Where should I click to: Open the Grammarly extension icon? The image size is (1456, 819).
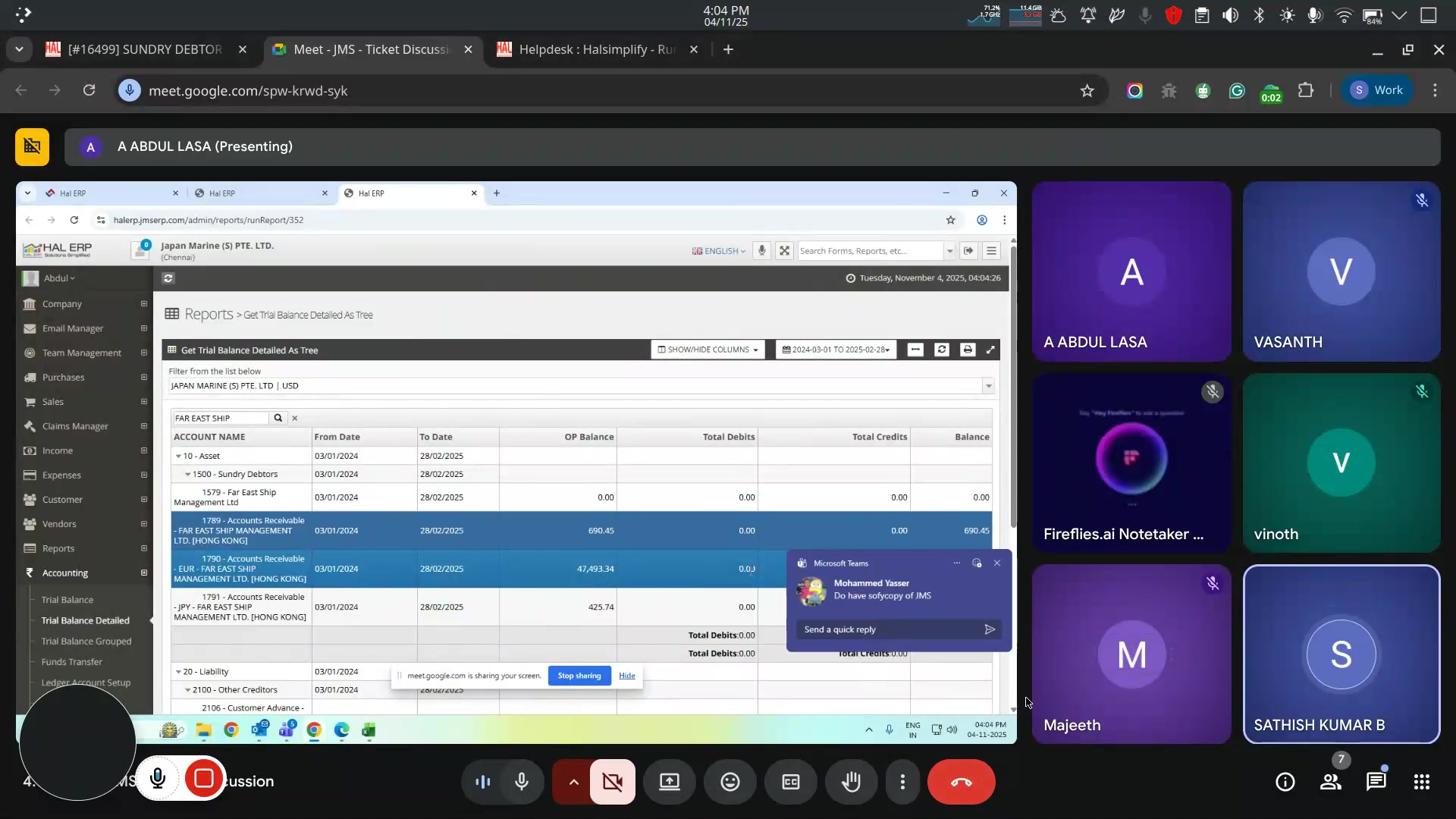point(1237,91)
